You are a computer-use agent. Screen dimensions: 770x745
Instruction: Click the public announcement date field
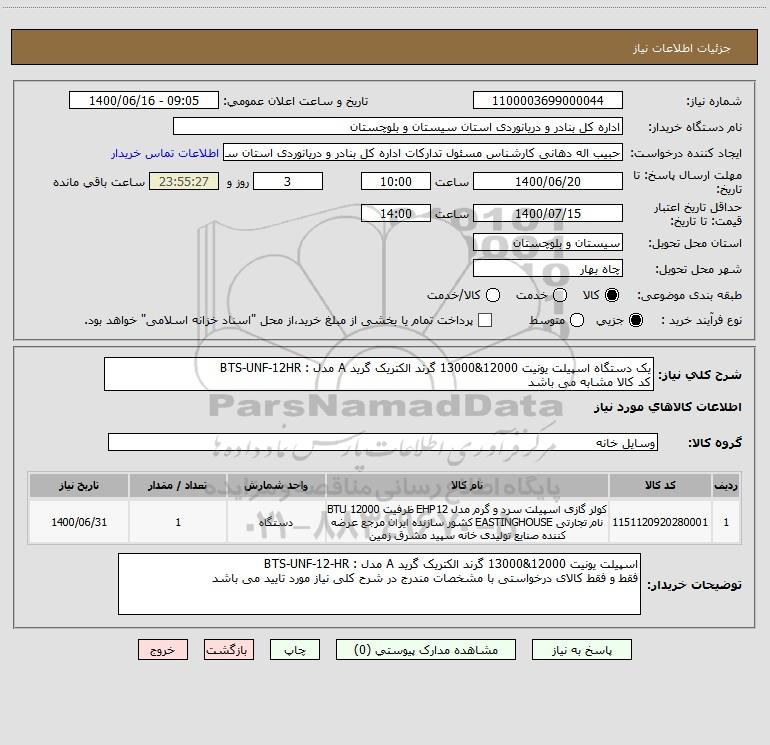click(144, 101)
